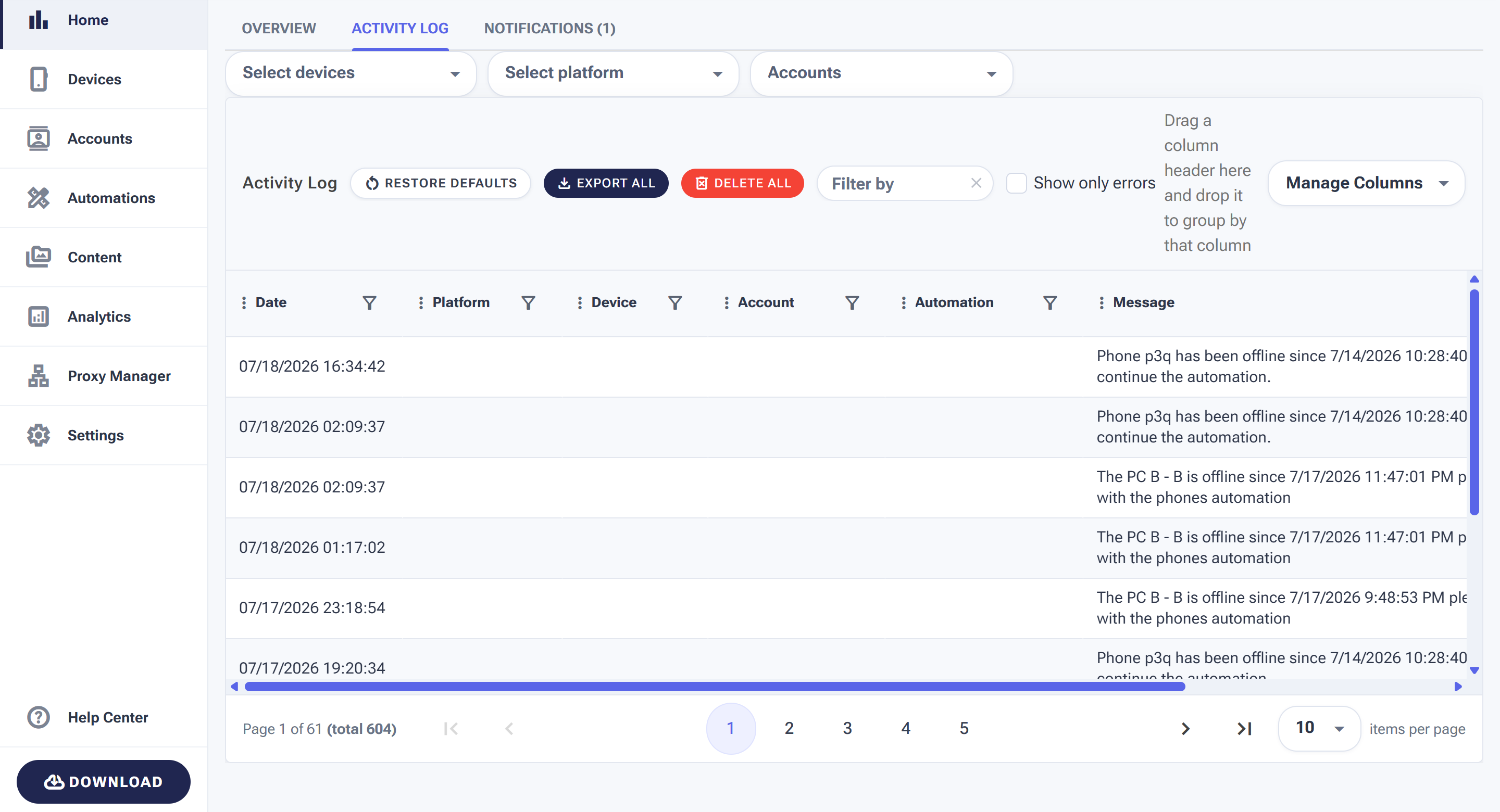The image size is (1500, 812).
Task: Open filter for Platform column
Action: tap(528, 303)
